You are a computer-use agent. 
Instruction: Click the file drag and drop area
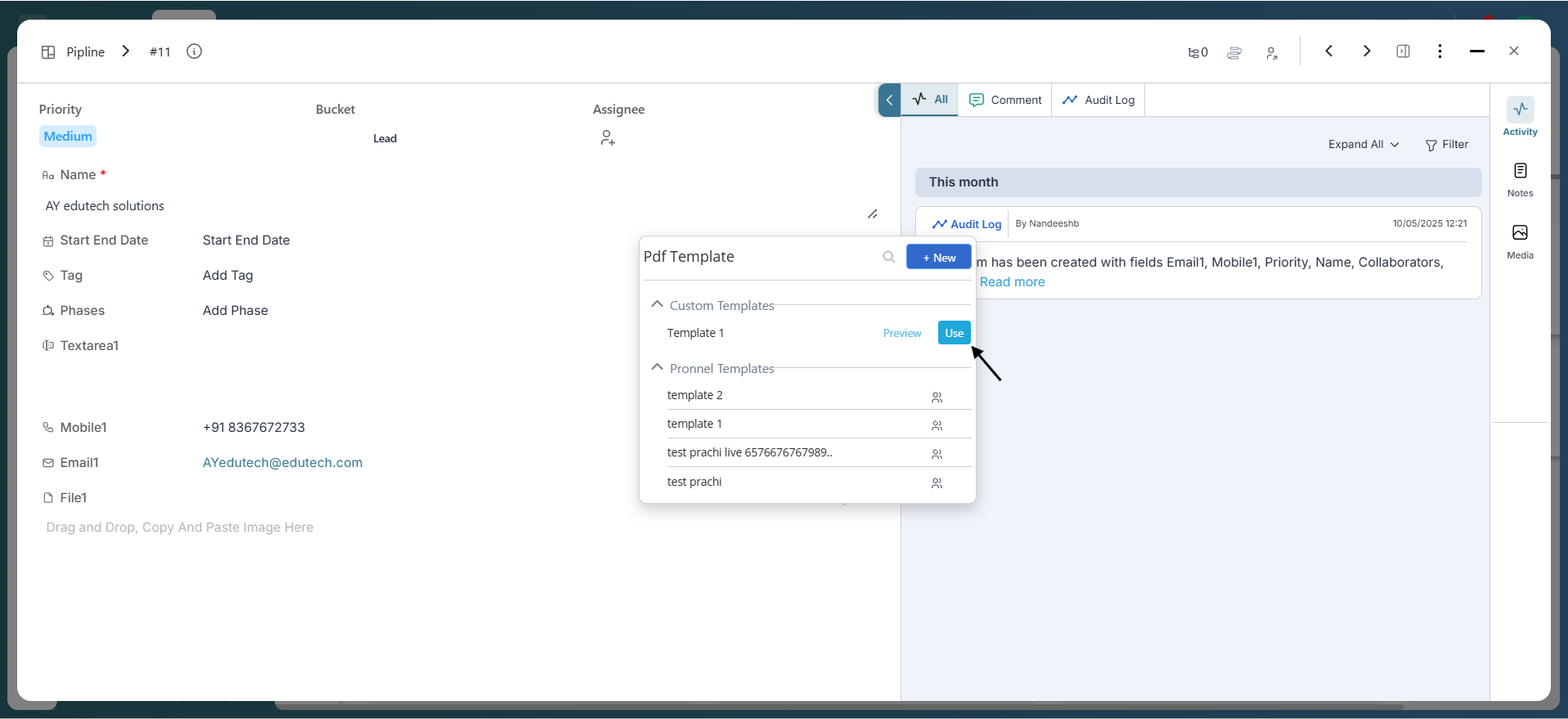180,528
